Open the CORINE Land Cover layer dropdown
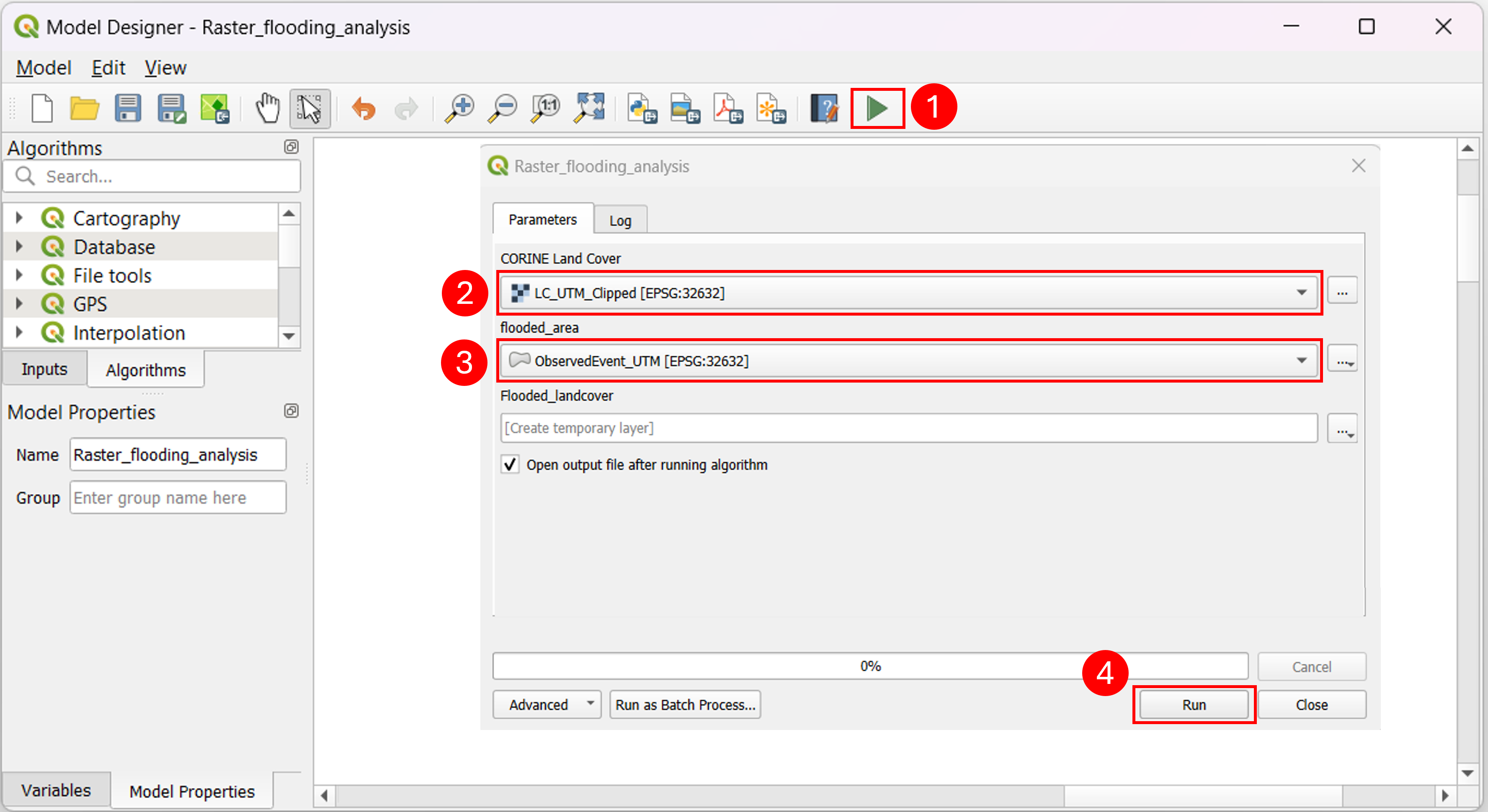 [x=909, y=293]
